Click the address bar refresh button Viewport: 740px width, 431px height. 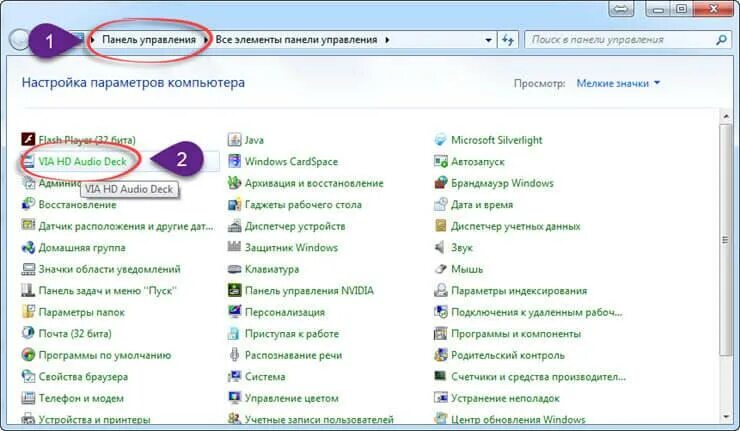click(x=508, y=40)
